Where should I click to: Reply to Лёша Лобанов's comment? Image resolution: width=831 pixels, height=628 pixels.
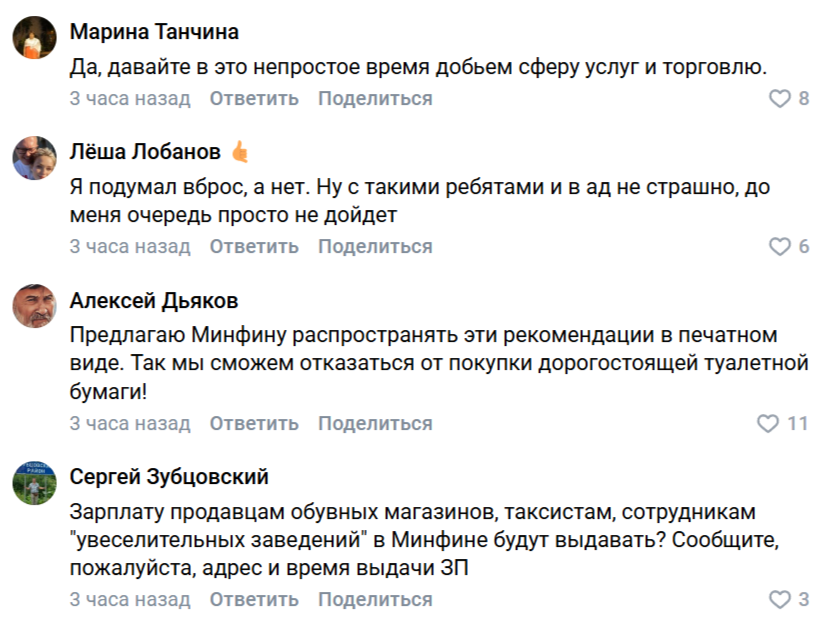tap(254, 247)
